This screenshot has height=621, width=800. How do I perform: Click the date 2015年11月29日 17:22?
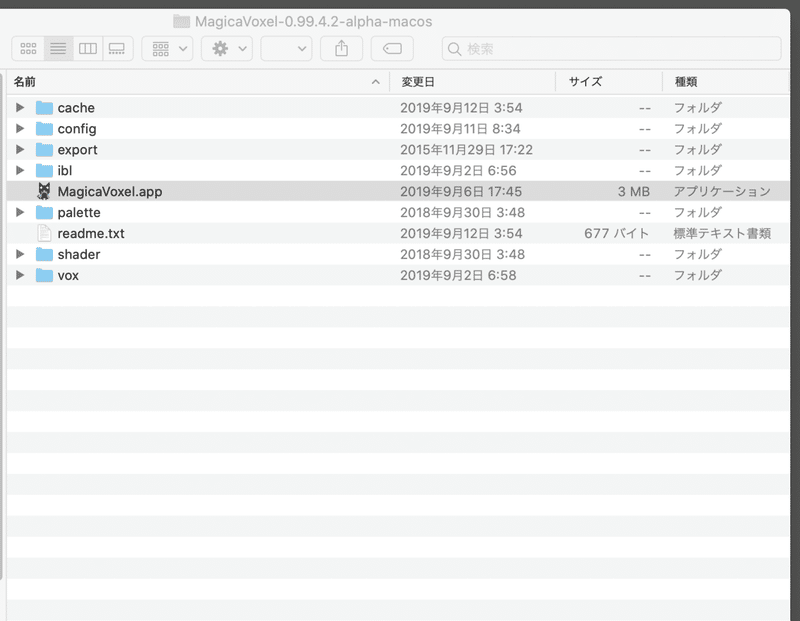click(466, 150)
